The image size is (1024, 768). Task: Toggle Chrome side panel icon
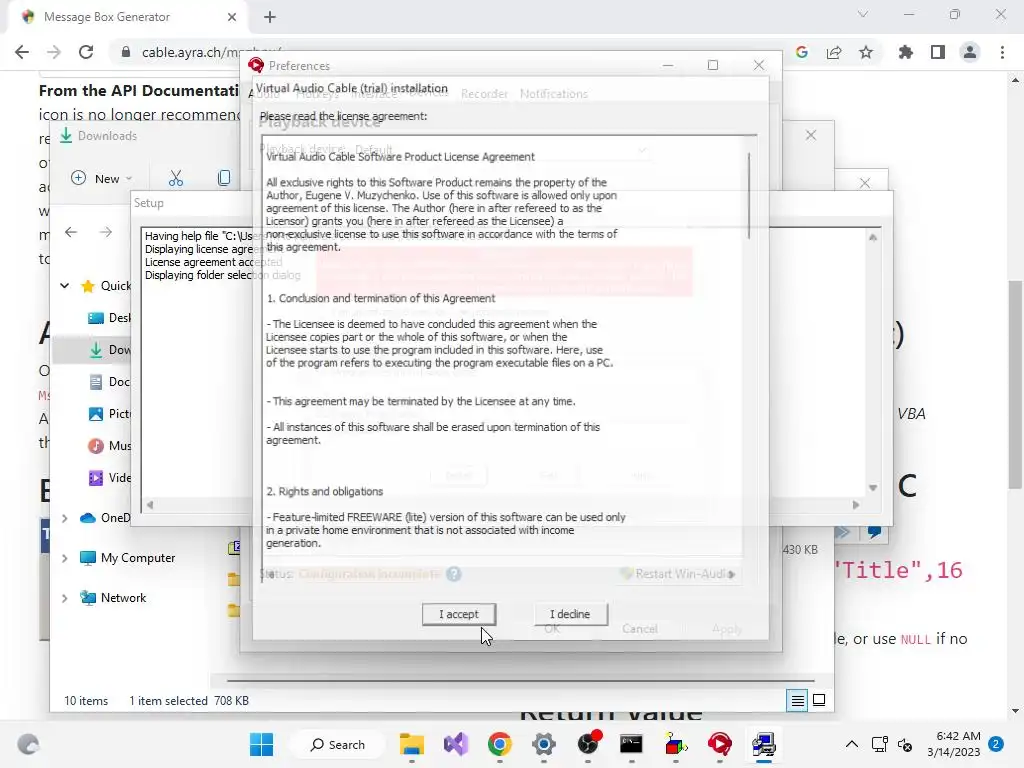click(x=938, y=52)
